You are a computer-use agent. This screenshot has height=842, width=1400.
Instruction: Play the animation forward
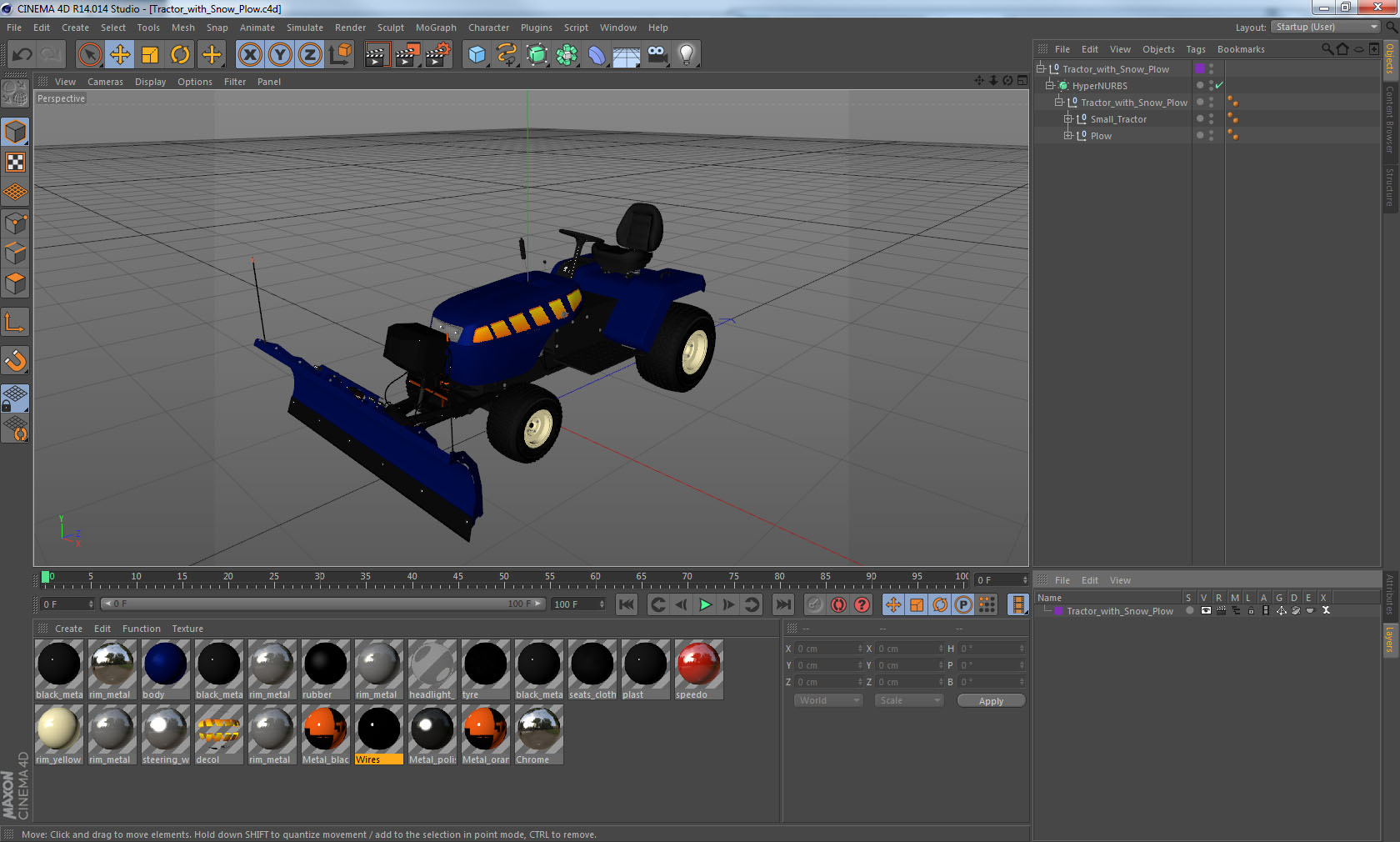coord(705,604)
